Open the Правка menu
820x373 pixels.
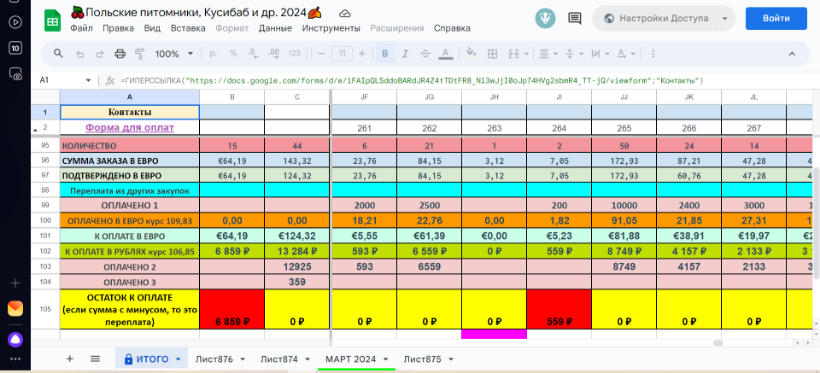pos(118,28)
